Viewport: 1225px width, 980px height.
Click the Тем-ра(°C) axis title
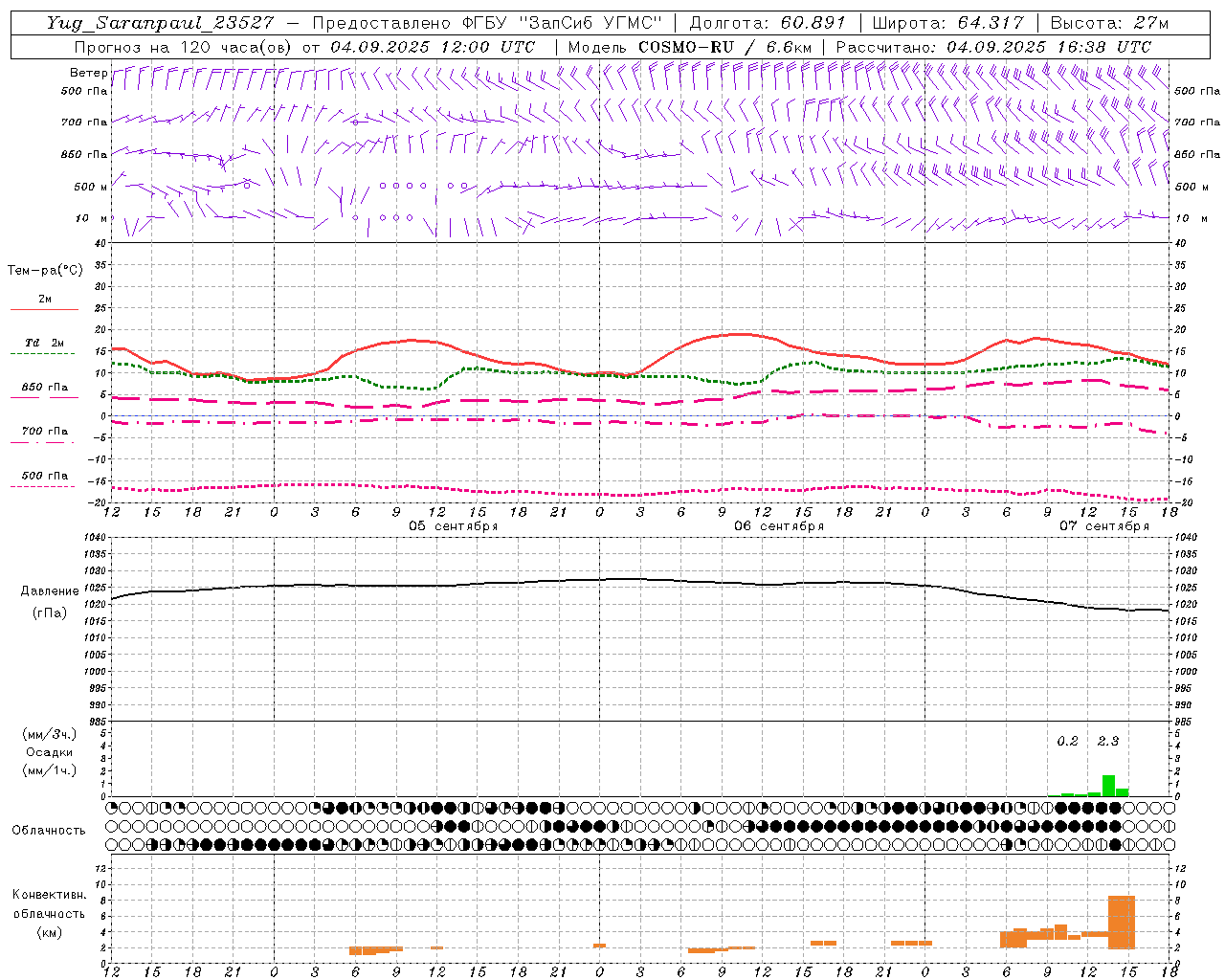tap(45, 270)
